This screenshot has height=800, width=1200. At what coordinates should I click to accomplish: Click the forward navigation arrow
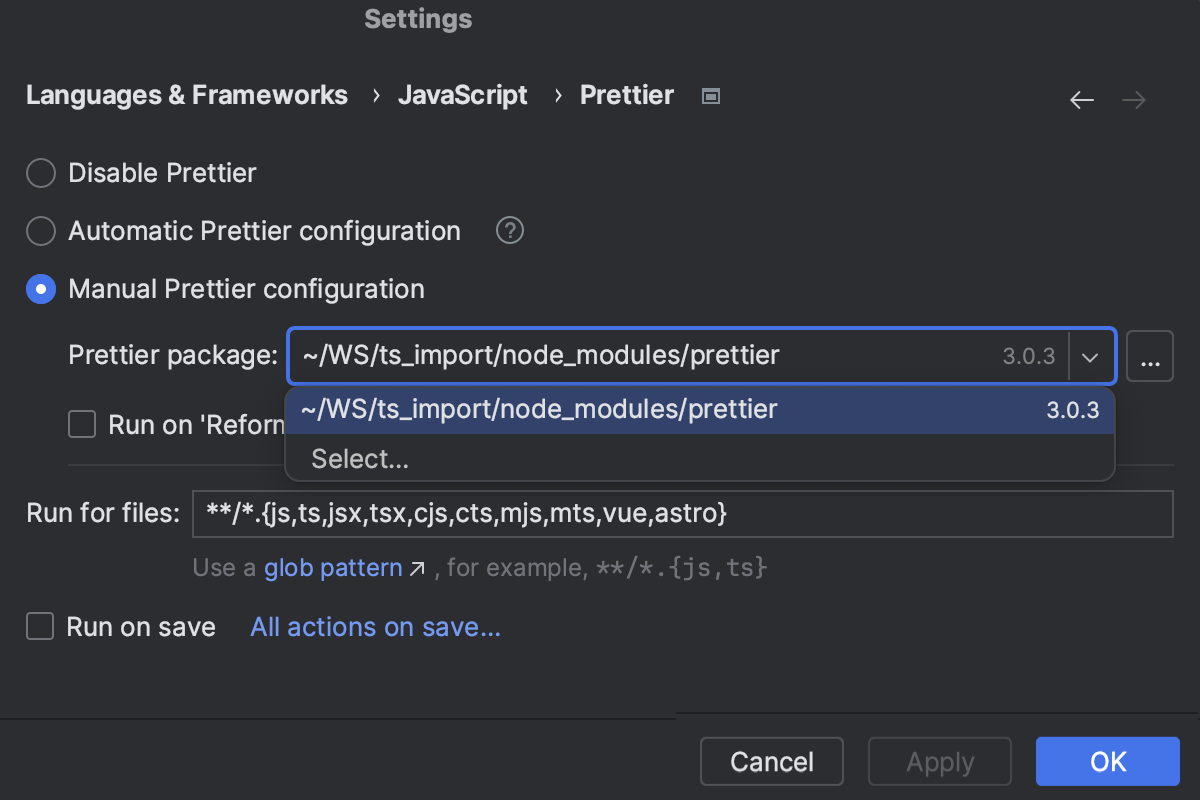tap(1133, 99)
